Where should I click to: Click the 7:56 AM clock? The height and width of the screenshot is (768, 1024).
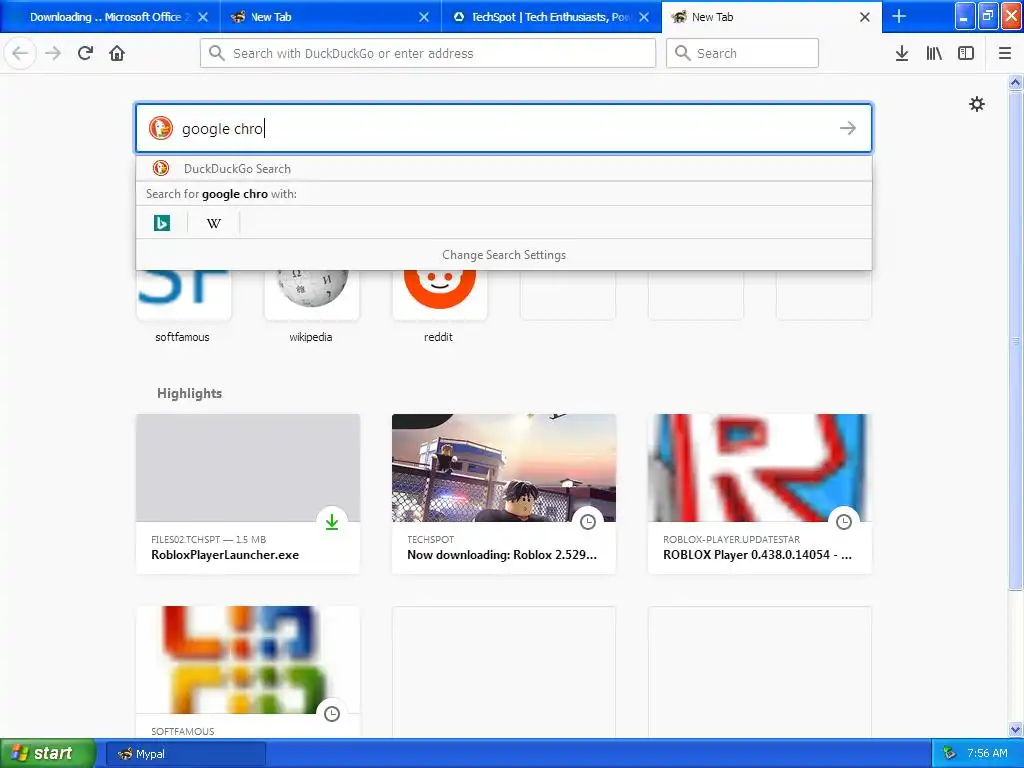click(x=987, y=753)
